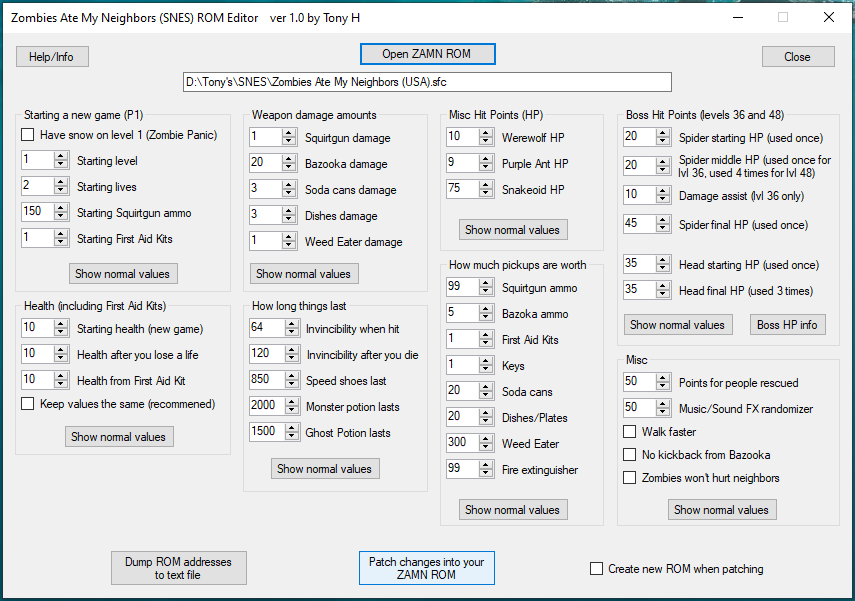
Task: Increase Spider final HP spinner up
Action: coord(663,220)
